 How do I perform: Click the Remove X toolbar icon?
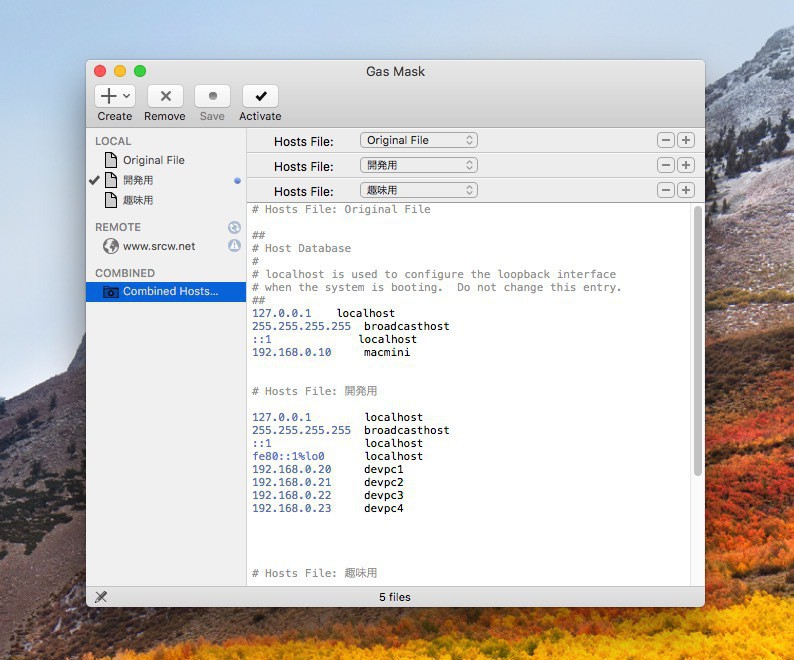165,96
